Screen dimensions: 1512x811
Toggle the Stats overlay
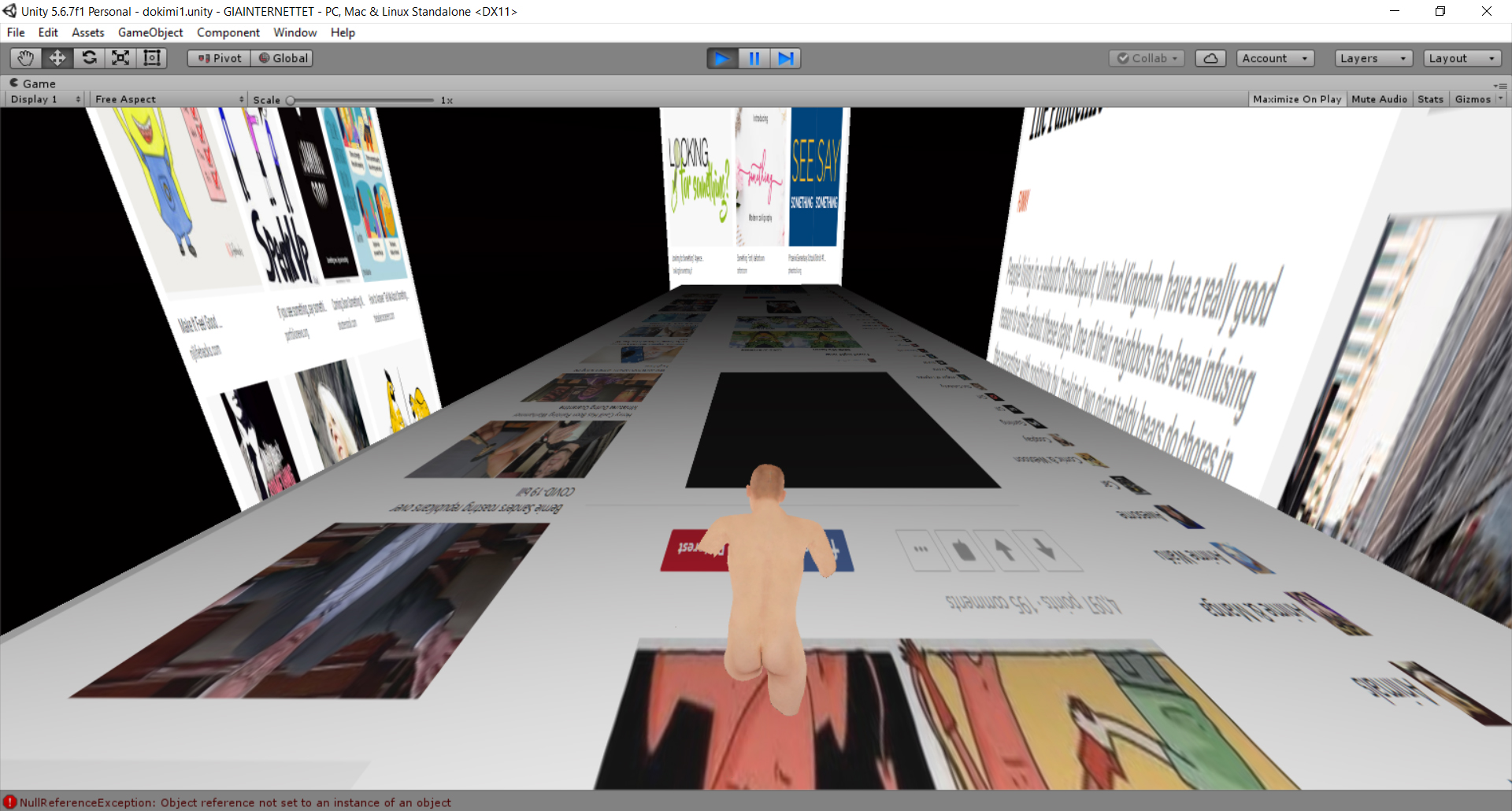click(x=1430, y=99)
